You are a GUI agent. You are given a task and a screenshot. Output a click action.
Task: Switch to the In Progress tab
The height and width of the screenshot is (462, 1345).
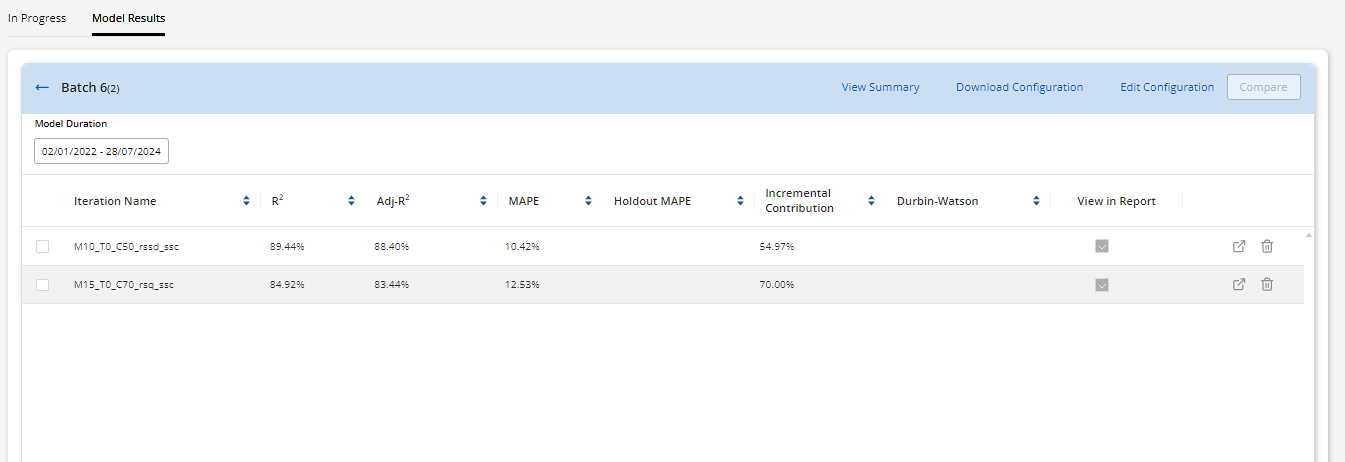click(37, 18)
